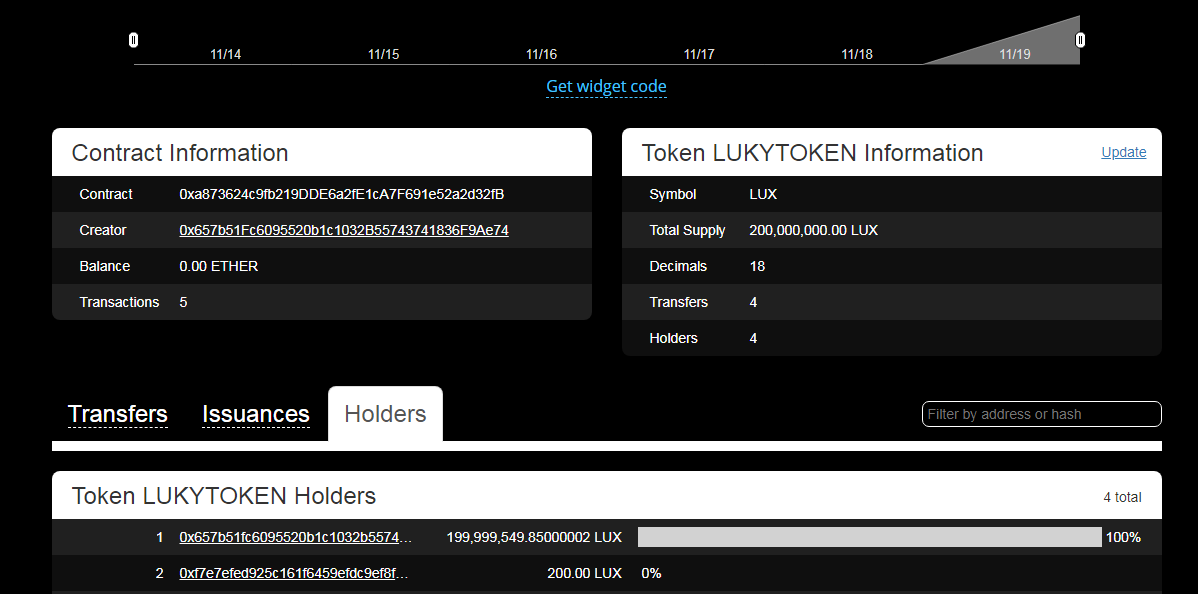This screenshot has height=594, width=1198.
Task: Open holder 1 address 0x657b51fc...
Action: click(296, 537)
